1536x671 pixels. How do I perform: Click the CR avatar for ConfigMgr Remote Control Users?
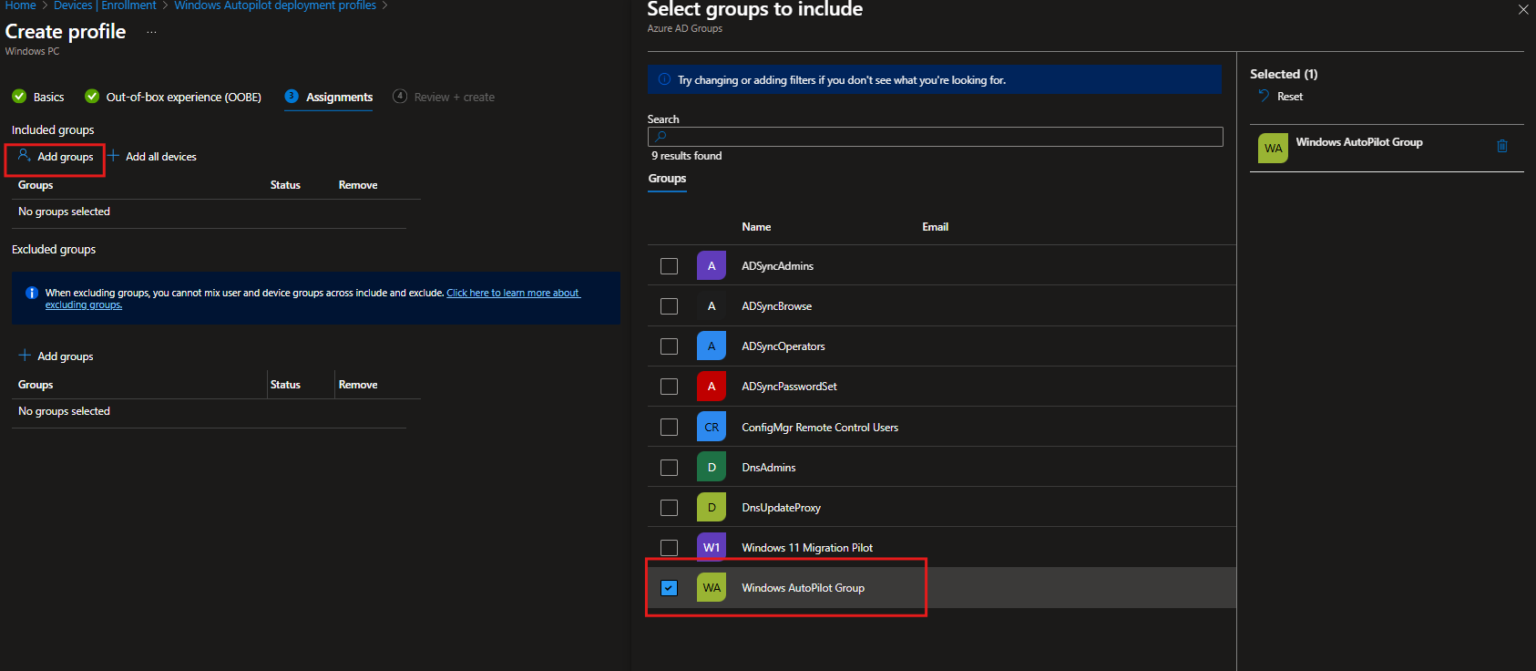coord(710,426)
